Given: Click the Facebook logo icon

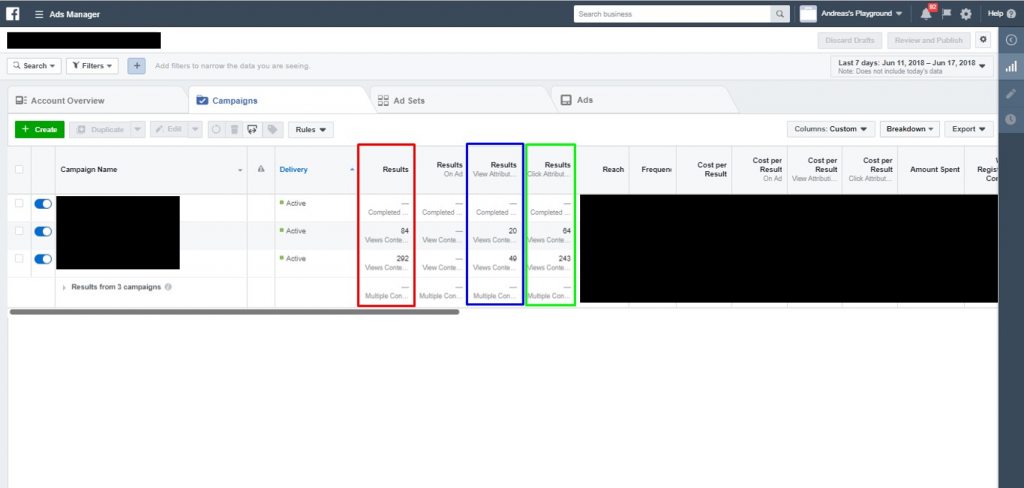Looking at the screenshot, I should pos(12,14).
